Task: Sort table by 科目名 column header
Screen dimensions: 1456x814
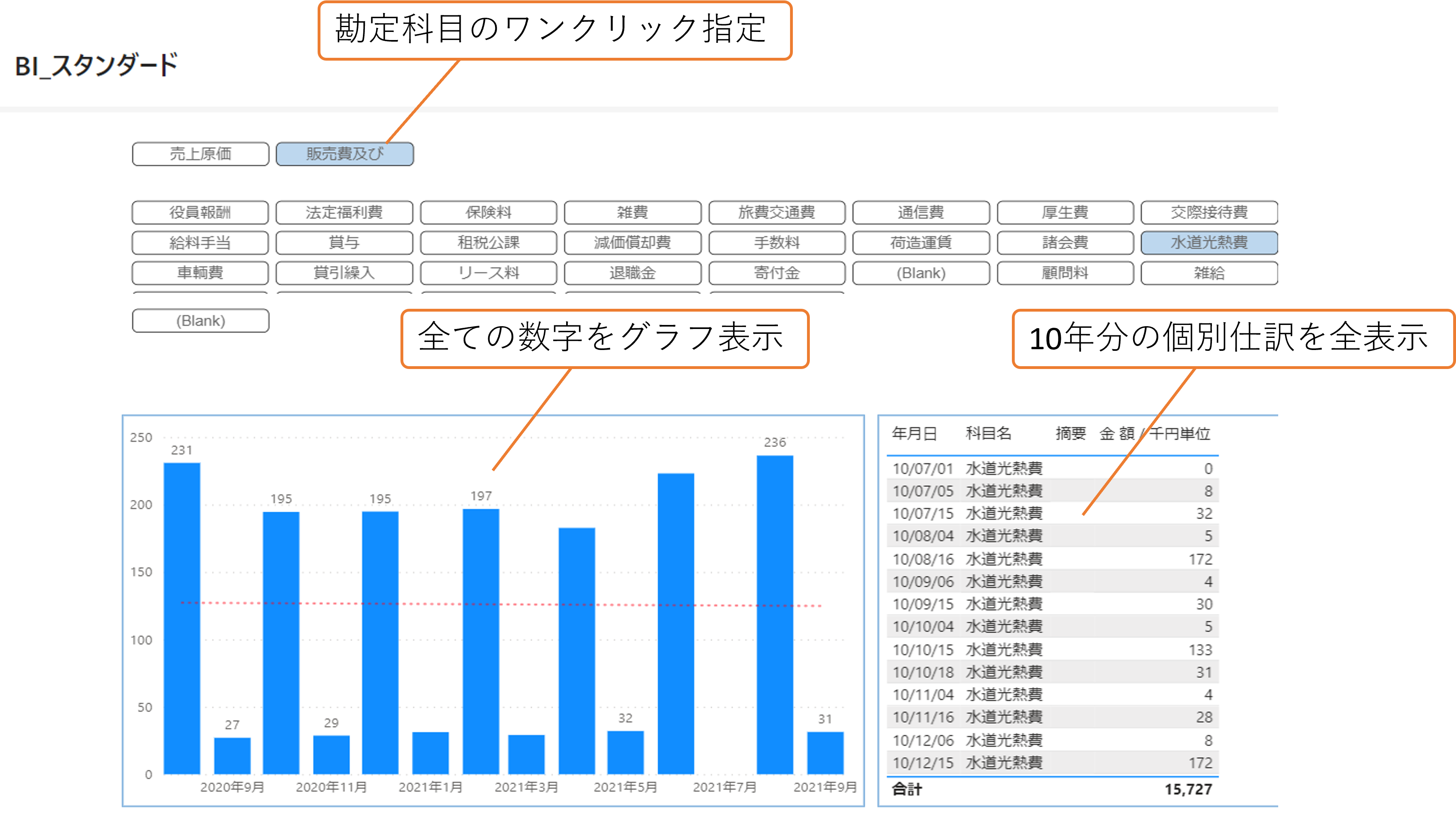Action: click(x=988, y=434)
